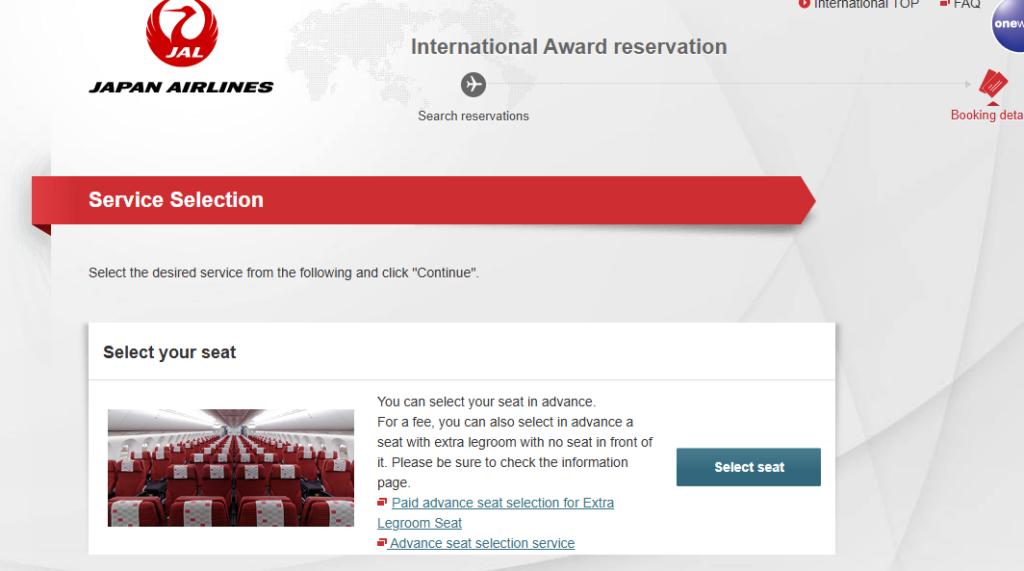
Task: Click the Service Selection heading
Action: [176, 200]
